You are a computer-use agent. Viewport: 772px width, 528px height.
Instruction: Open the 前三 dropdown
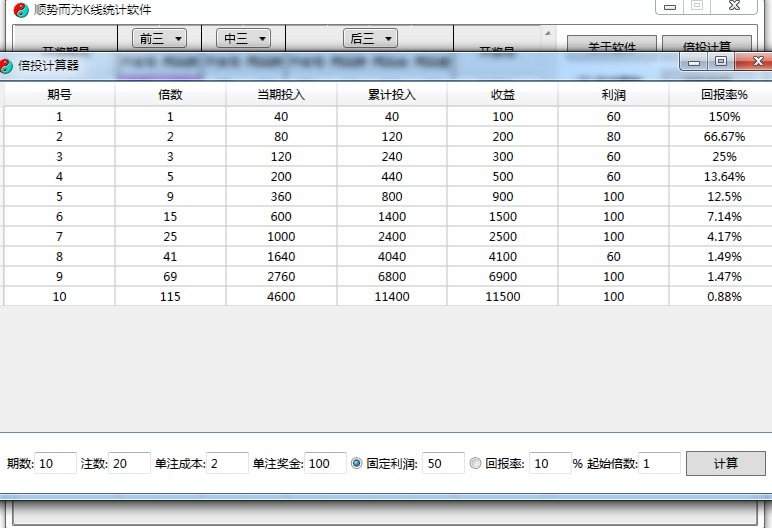click(x=160, y=38)
